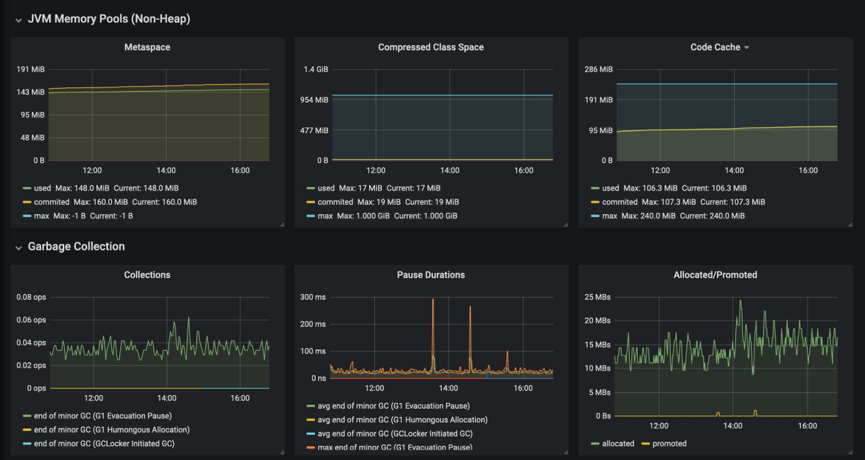Toggle max series in Compressed Class Space legend
Image resolution: width=865 pixels, height=460 pixels.
click(326, 216)
